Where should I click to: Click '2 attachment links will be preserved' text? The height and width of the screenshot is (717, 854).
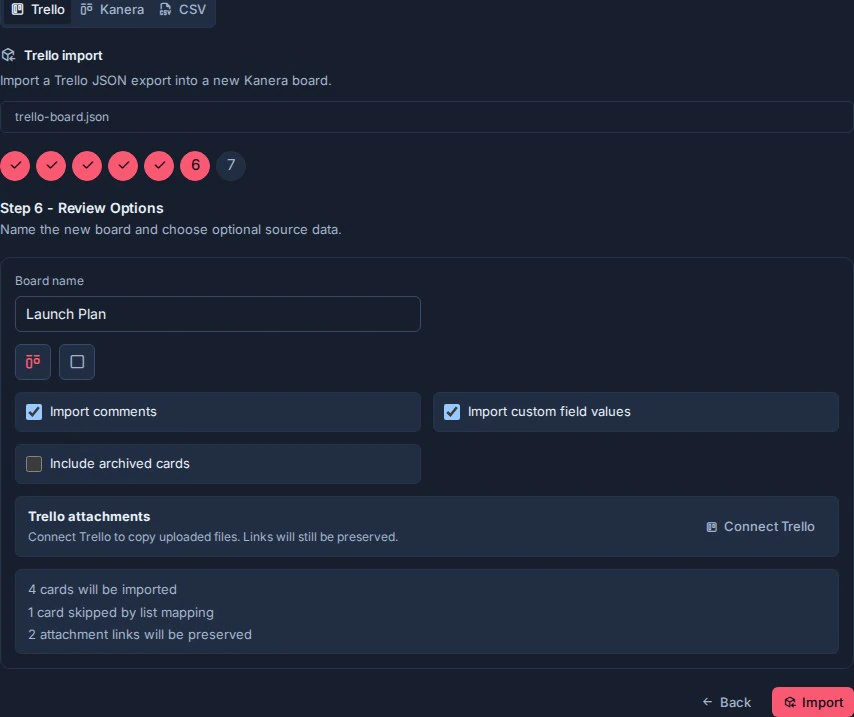coord(140,635)
